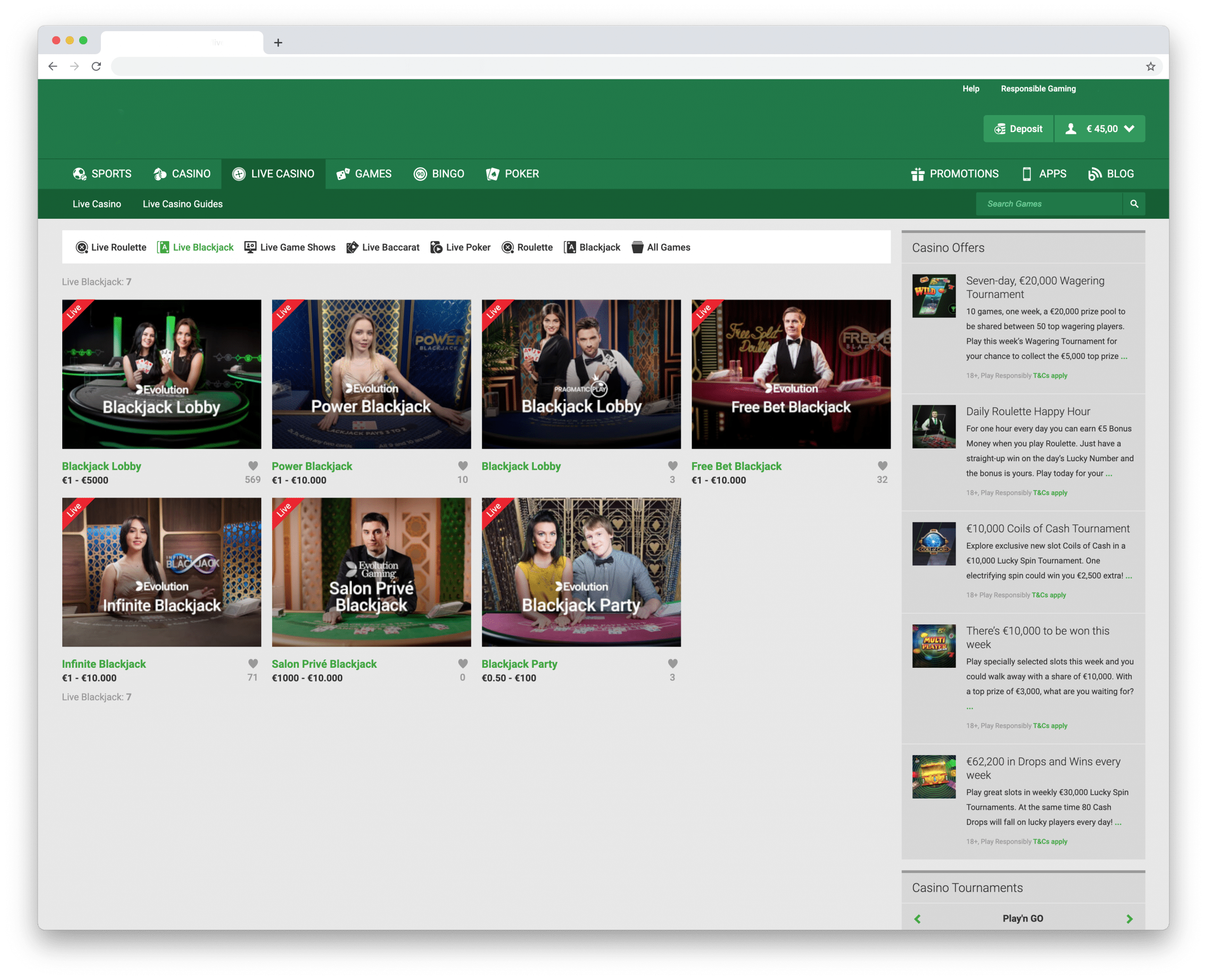Favorite Free Bet Blackjack using its heart
This screenshot has width=1207, height=980.
[883, 466]
